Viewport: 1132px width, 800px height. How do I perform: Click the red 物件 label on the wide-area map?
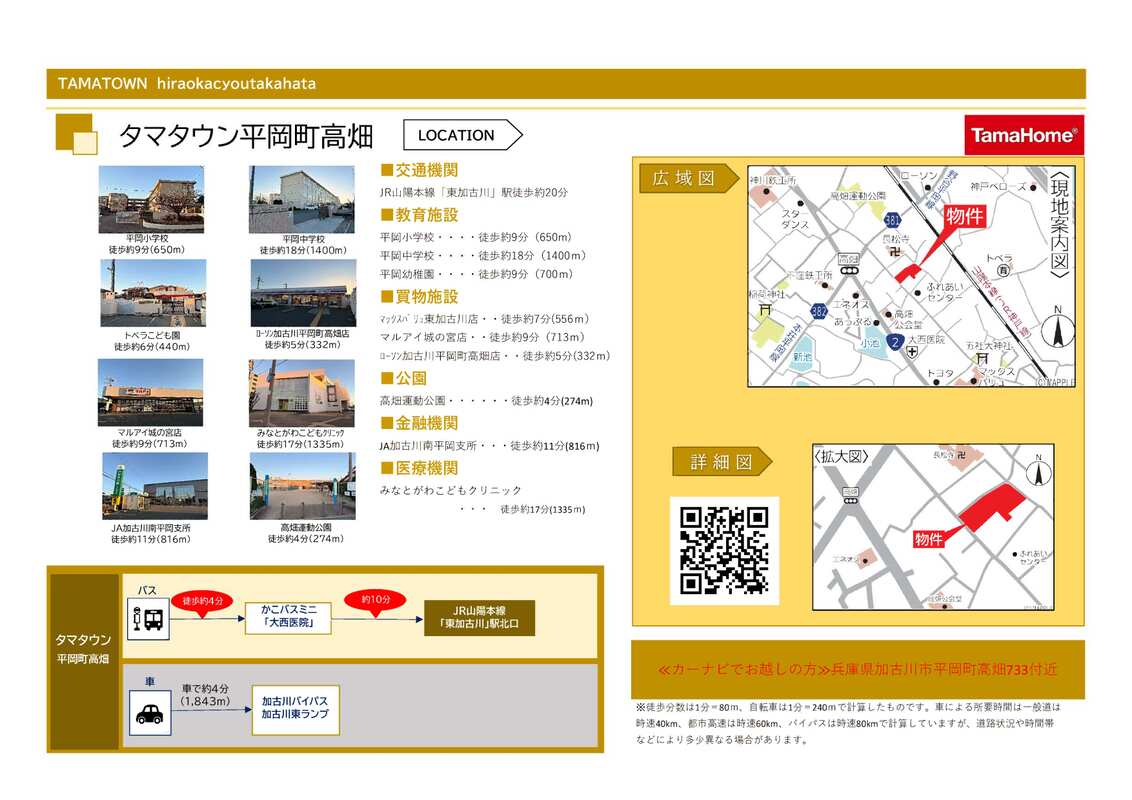pyautogui.click(x=965, y=216)
